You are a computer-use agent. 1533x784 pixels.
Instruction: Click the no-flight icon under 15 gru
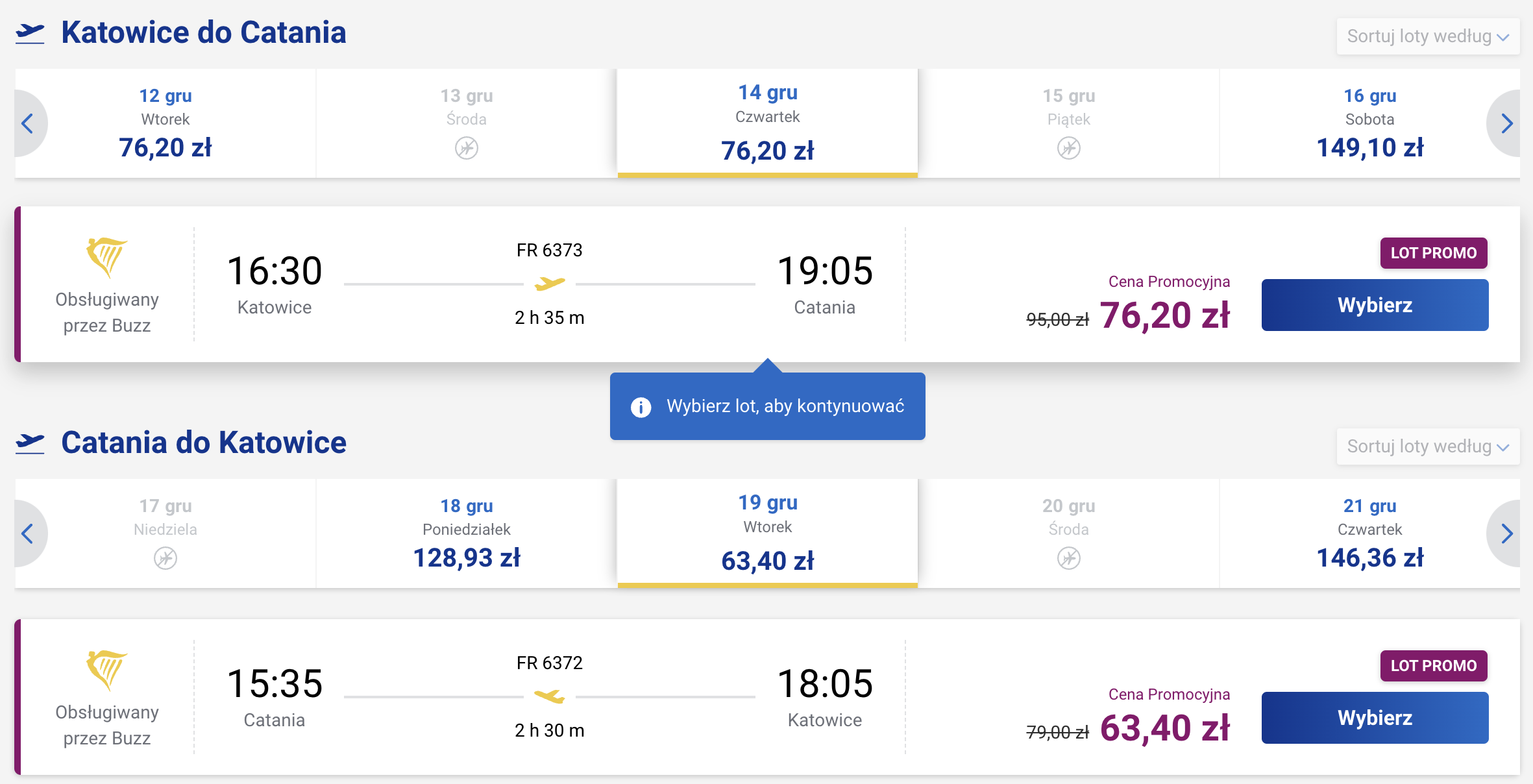point(1069,148)
